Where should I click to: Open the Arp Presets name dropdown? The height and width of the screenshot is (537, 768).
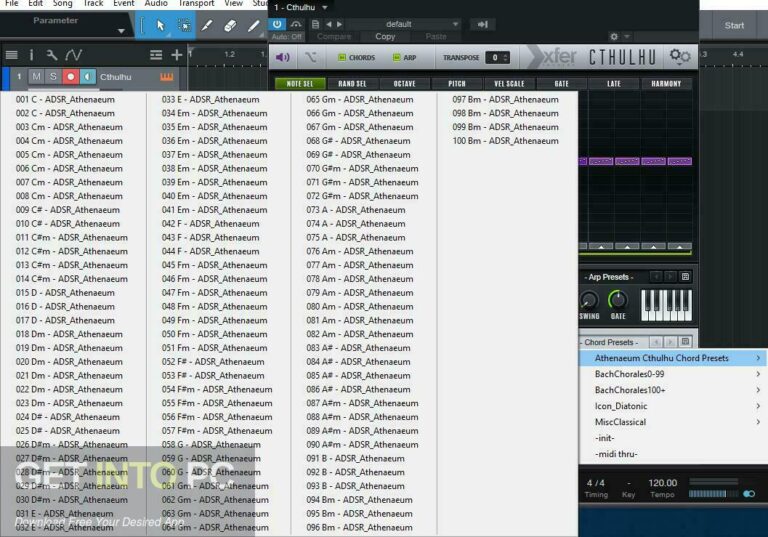click(609, 277)
